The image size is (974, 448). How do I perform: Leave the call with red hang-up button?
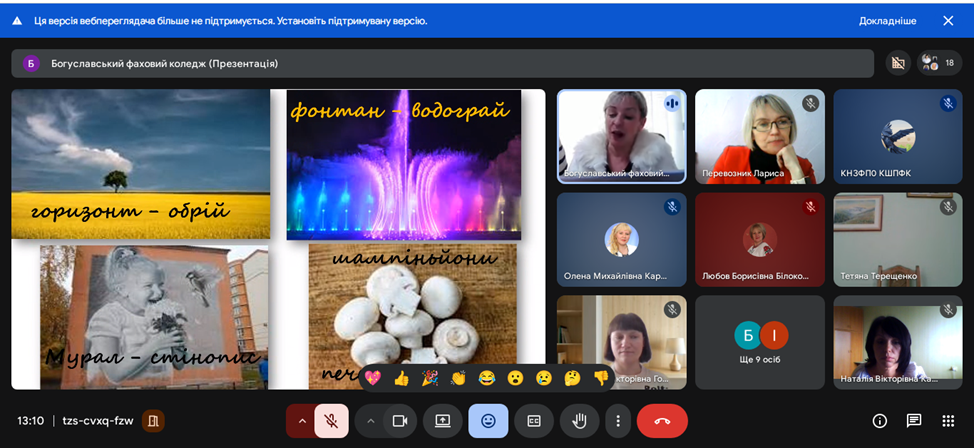(661, 421)
